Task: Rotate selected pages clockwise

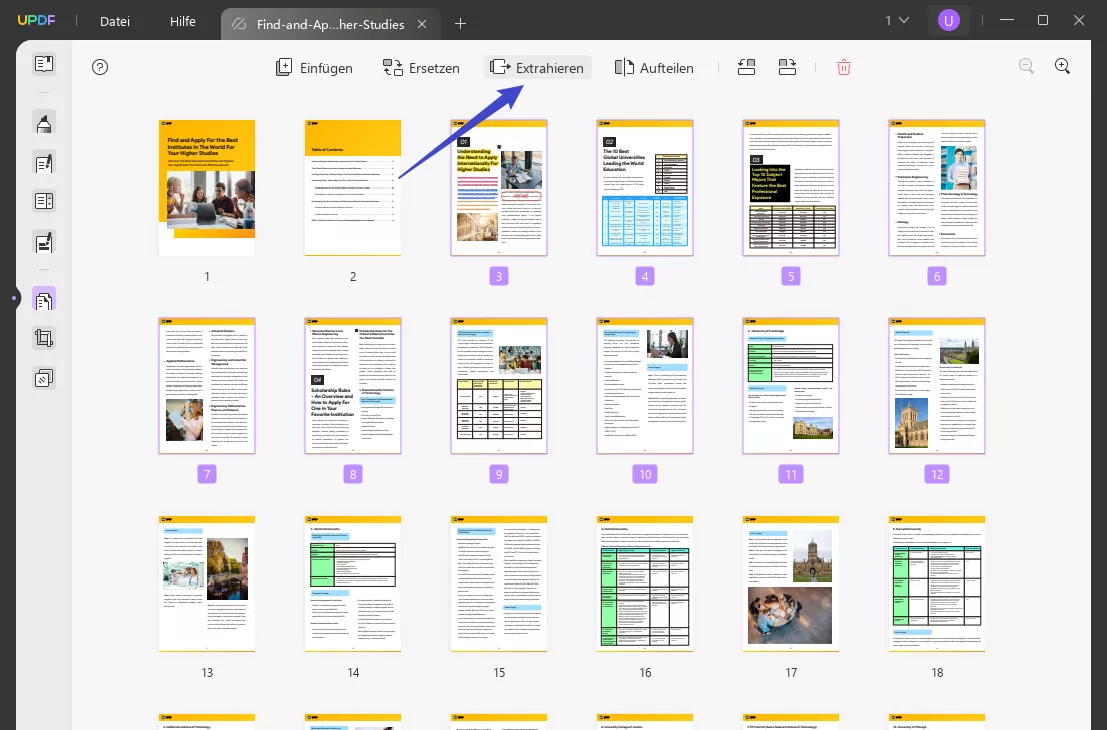Action: coord(787,67)
